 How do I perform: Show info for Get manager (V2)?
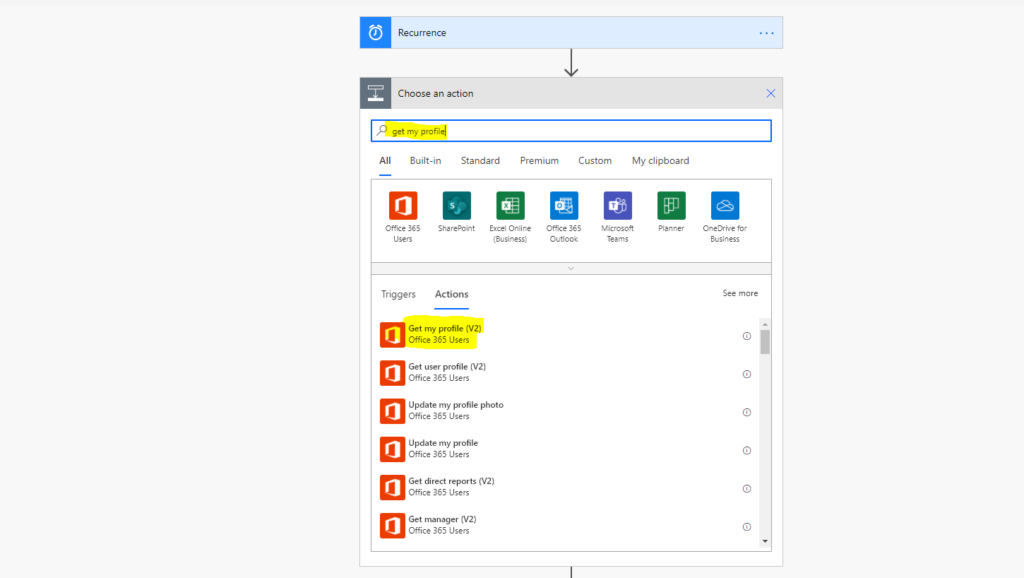(746, 527)
